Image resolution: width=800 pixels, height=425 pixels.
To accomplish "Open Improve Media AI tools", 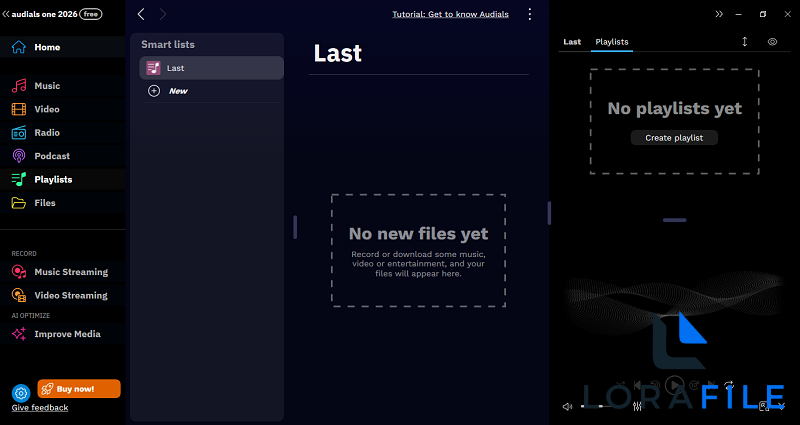I will [x=62, y=334].
